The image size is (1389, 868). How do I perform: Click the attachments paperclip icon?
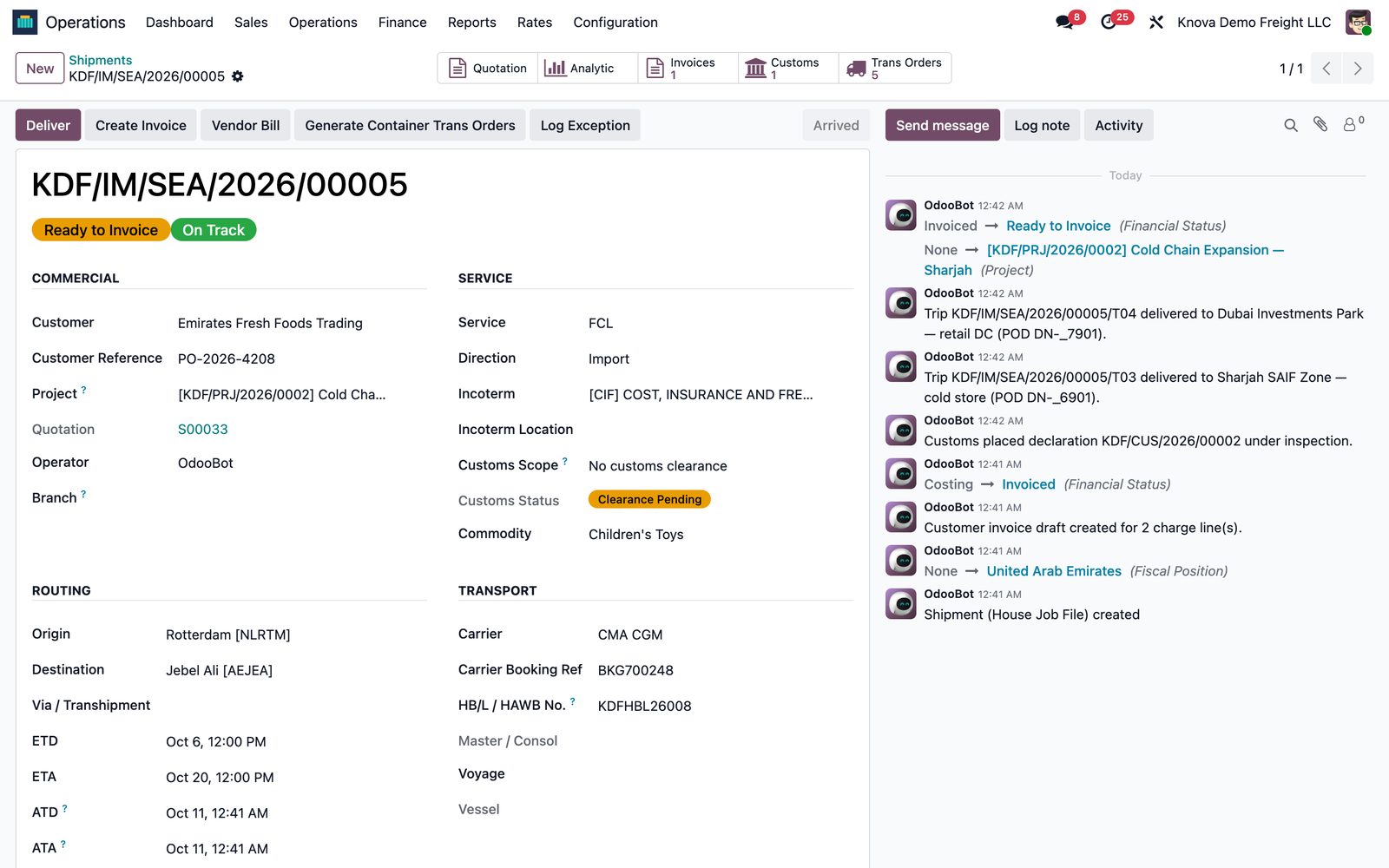1320,125
